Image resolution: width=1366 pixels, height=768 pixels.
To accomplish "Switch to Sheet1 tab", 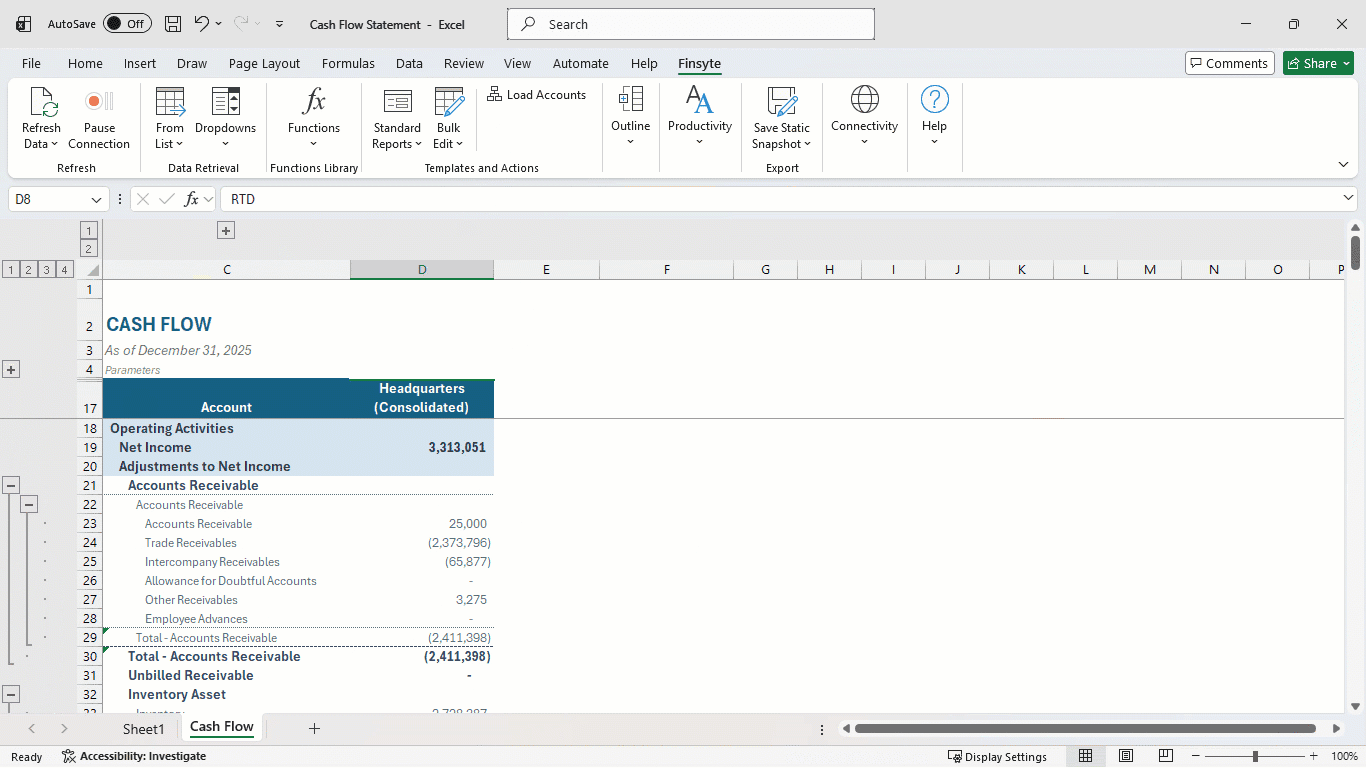I will [143, 729].
